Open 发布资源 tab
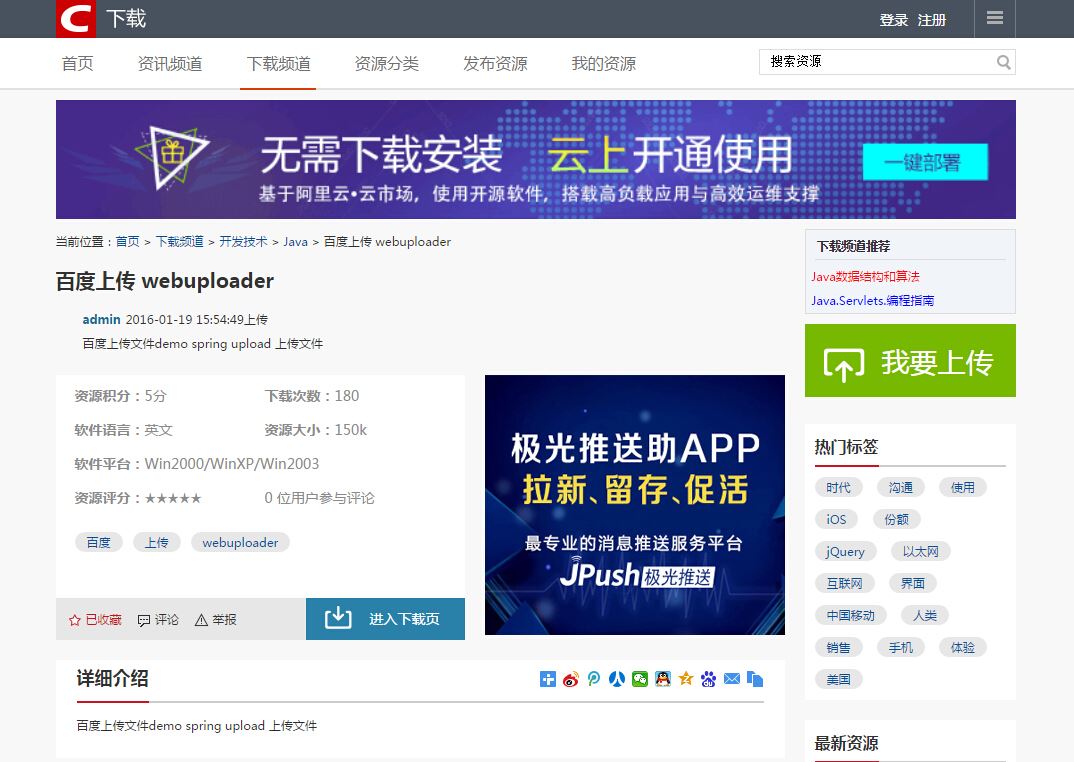Screen dimensions: 1074x762 tap(495, 64)
